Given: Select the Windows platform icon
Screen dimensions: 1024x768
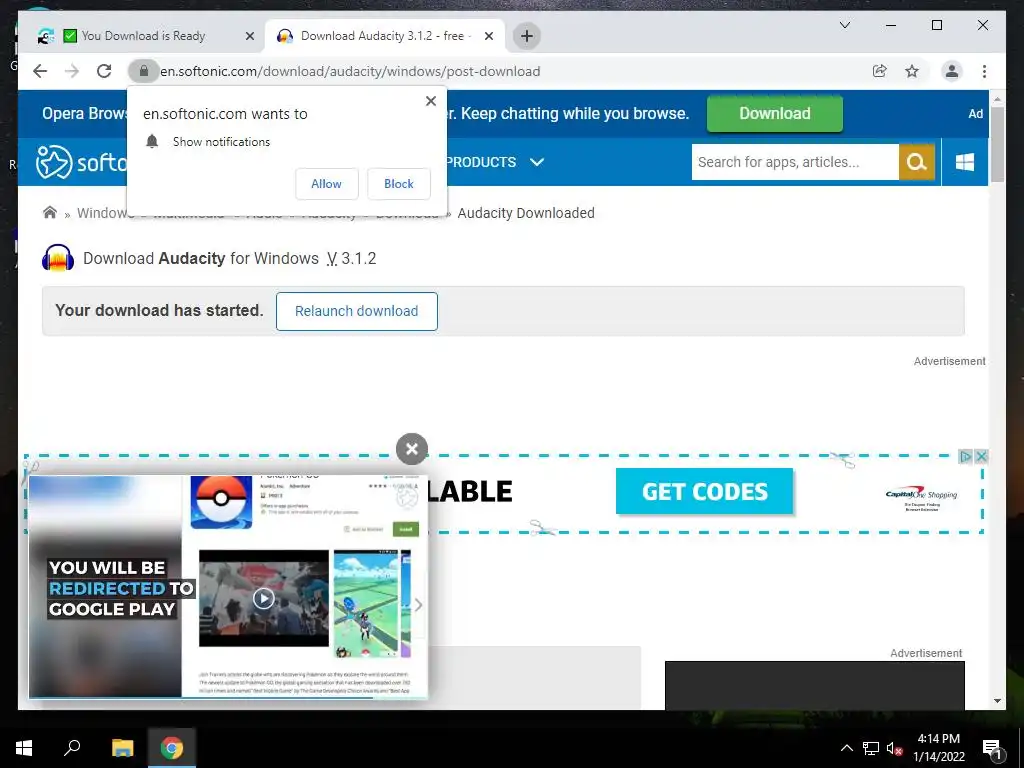Looking at the screenshot, I should tap(965, 162).
